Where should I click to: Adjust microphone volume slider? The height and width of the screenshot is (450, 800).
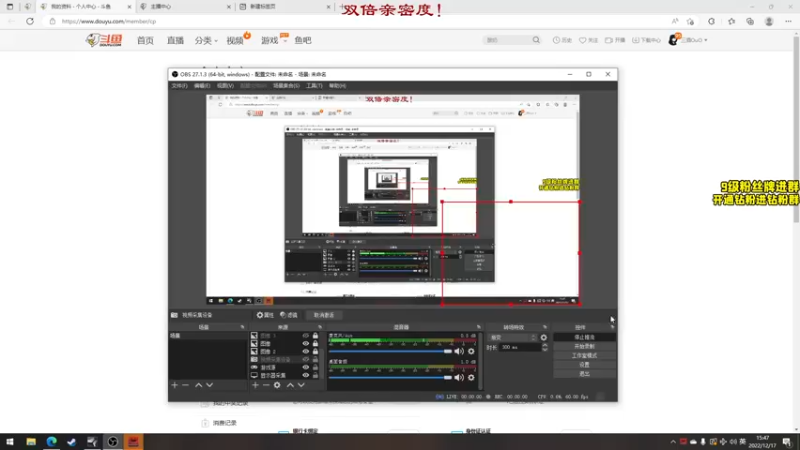pyautogui.click(x=390, y=351)
